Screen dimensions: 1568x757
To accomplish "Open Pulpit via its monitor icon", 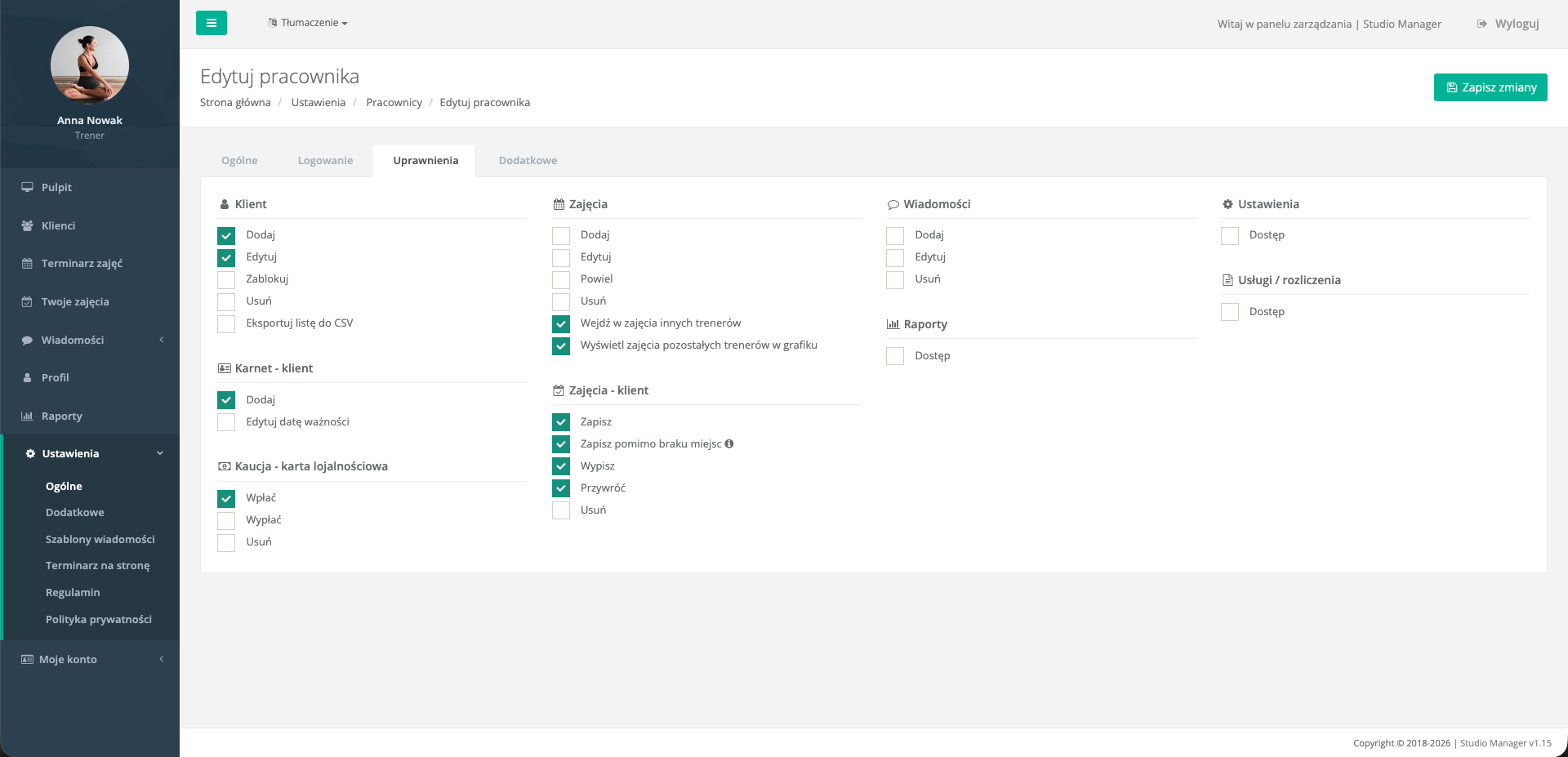I will (x=27, y=187).
